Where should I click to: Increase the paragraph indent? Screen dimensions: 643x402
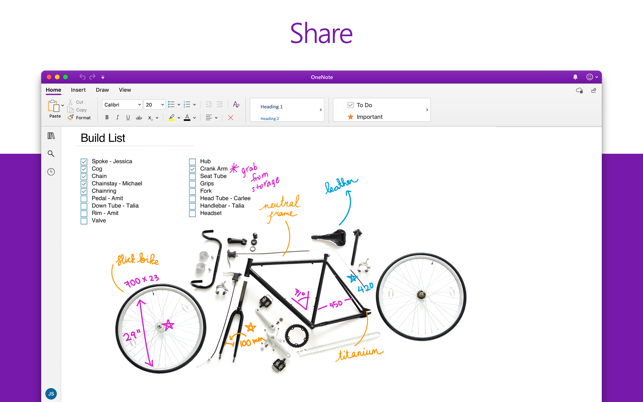tap(219, 105)
